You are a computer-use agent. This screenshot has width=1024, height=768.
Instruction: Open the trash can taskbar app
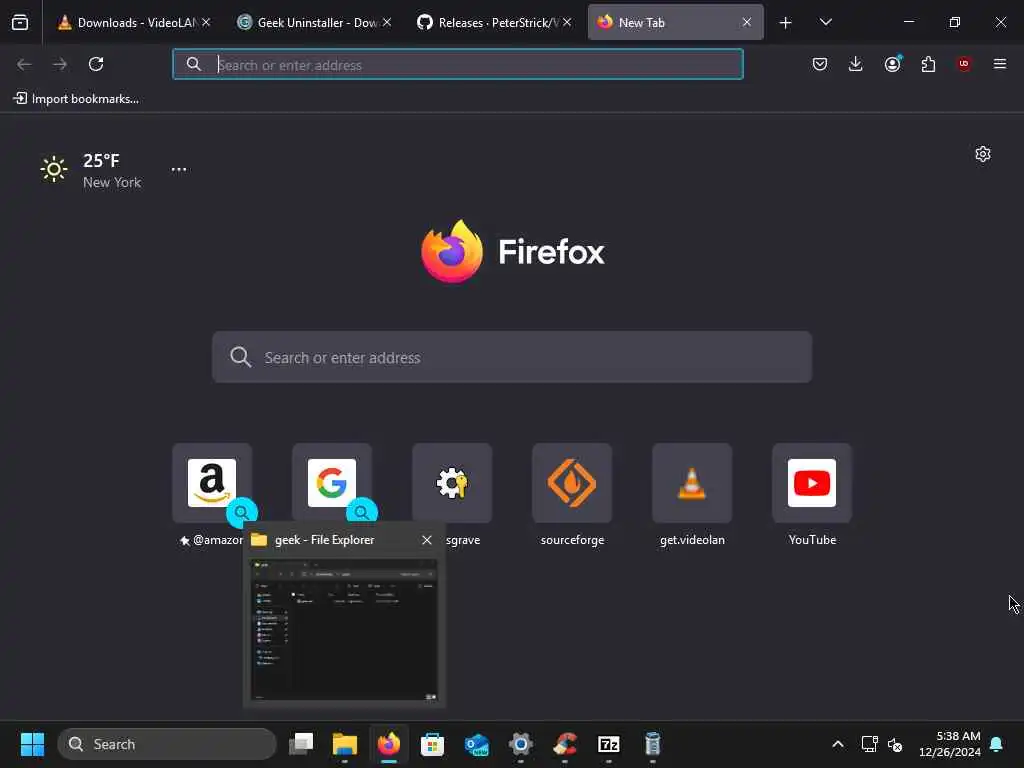pos(652,744)
